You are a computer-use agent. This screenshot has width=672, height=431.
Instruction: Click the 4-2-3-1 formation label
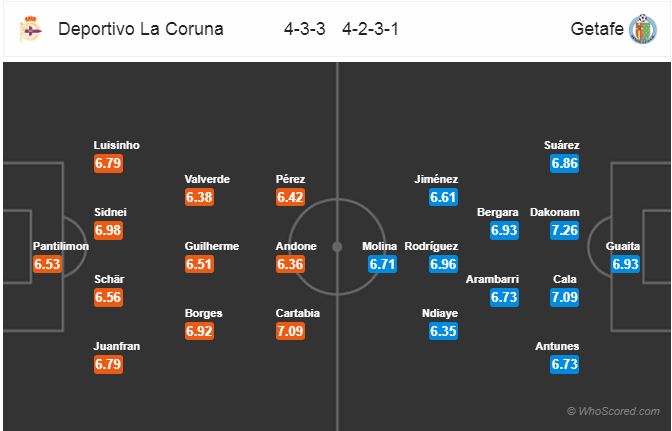370,29
